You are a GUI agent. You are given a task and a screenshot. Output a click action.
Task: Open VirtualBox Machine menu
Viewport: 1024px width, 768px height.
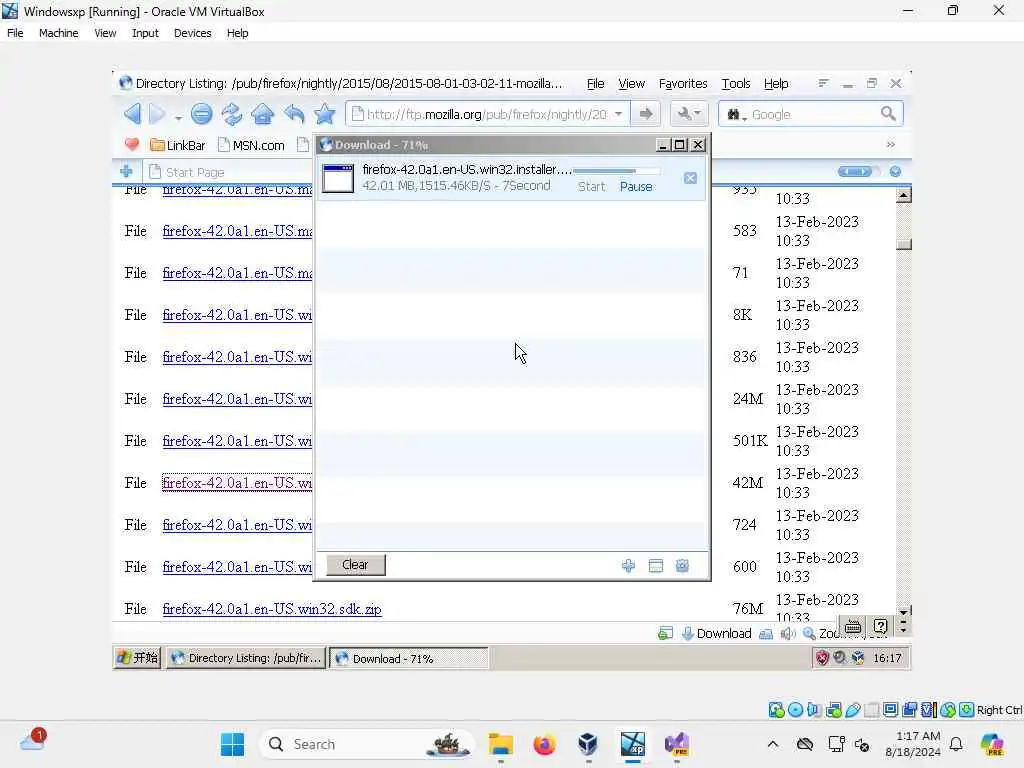tap(58, 33)
